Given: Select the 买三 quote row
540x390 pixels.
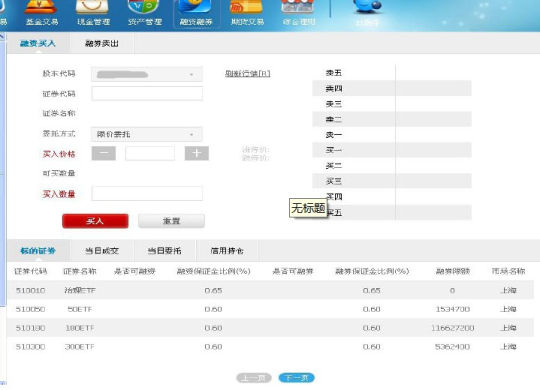Looking at the screenshot, I should tap(392, 181).
